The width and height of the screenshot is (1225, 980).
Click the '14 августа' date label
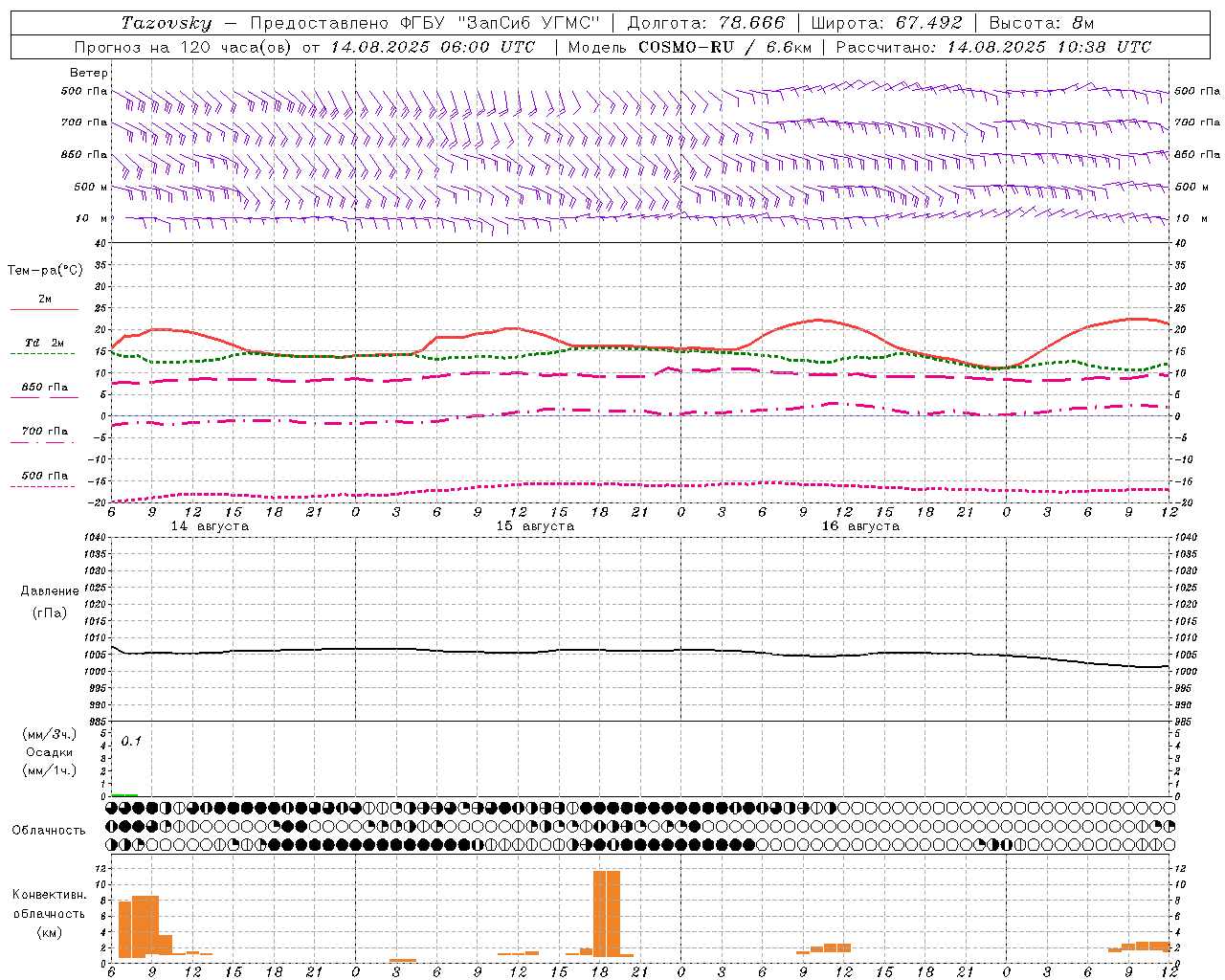click(210, 526)
